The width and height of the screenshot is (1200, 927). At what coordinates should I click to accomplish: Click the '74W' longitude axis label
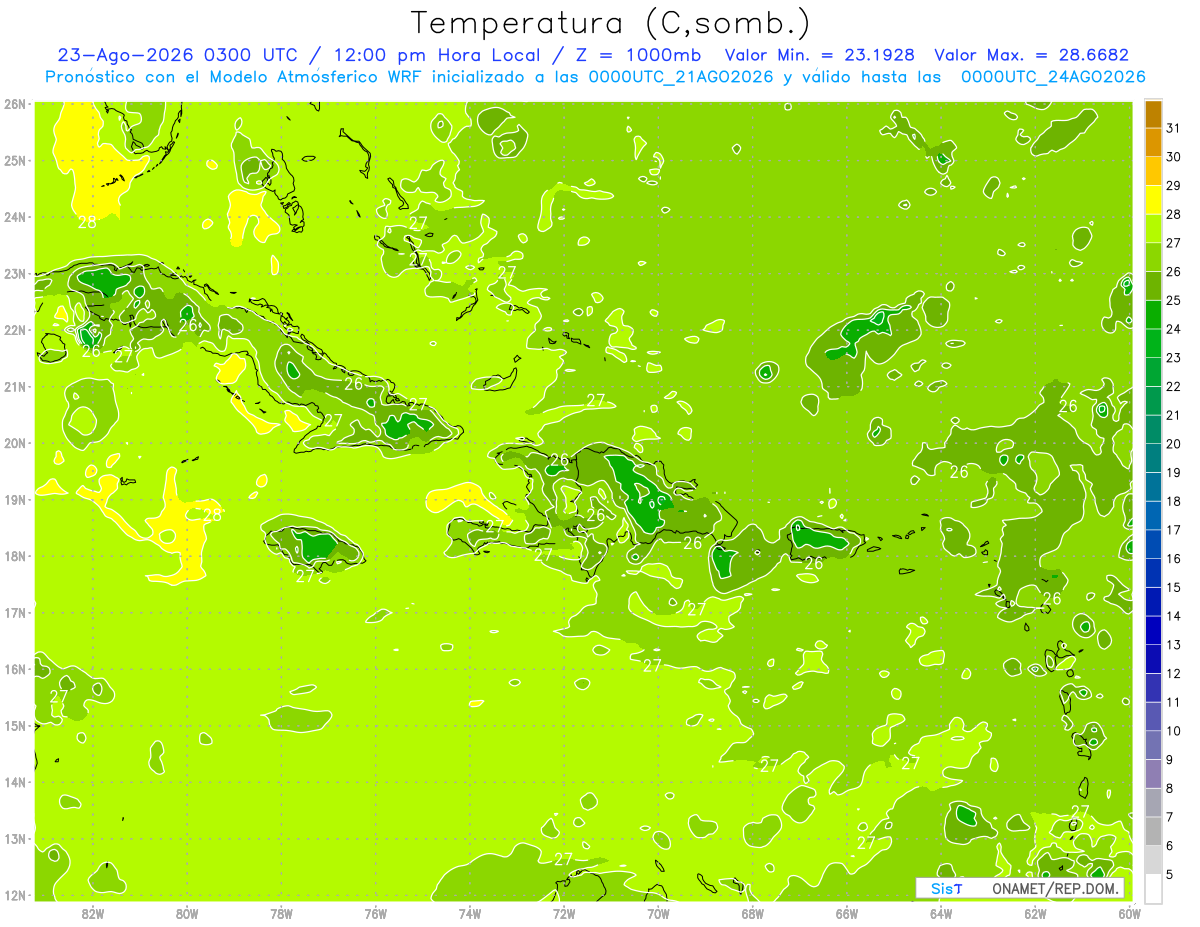[x=470, y=913]
